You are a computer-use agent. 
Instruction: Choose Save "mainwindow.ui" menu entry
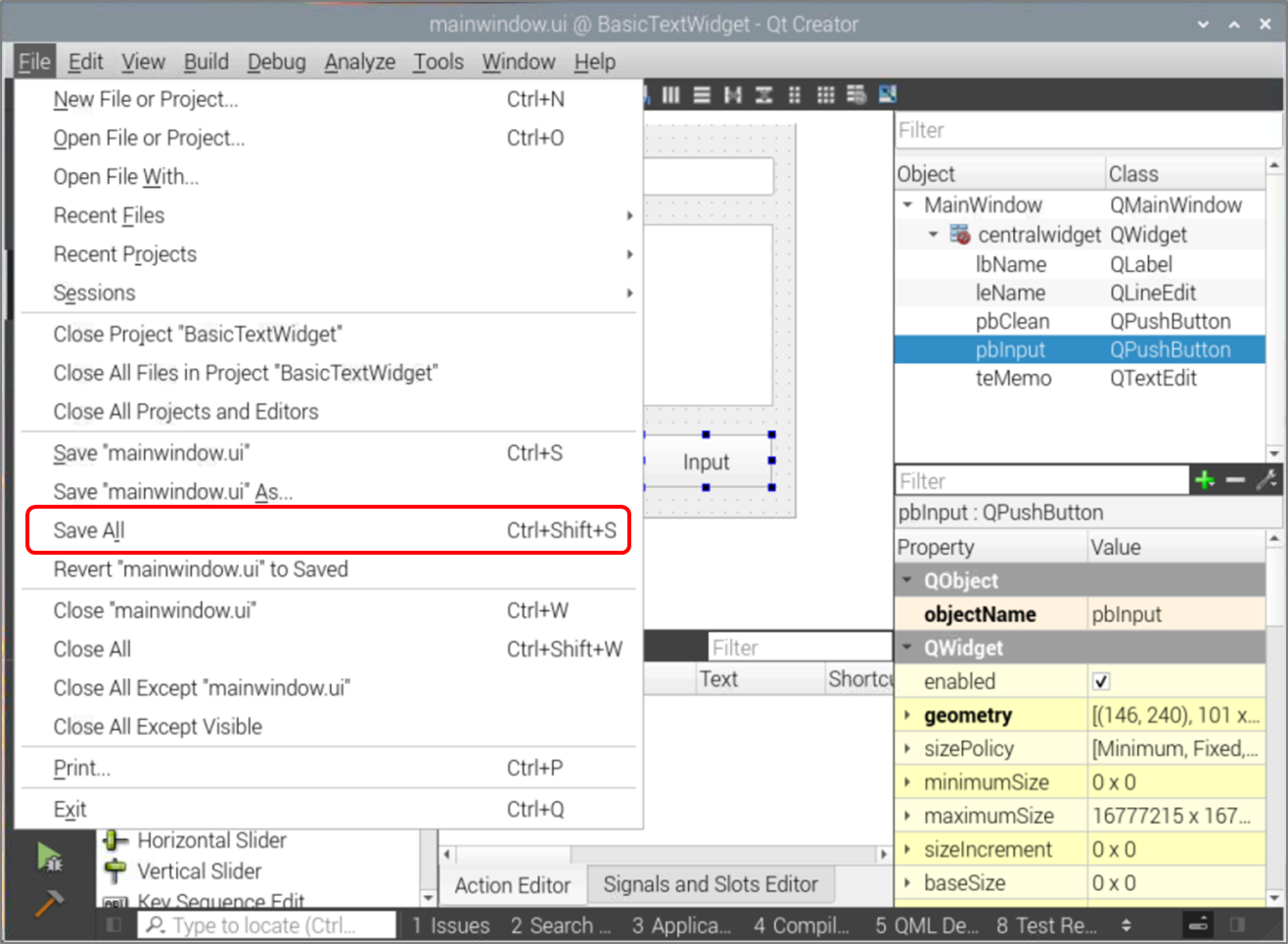(329, 453)
